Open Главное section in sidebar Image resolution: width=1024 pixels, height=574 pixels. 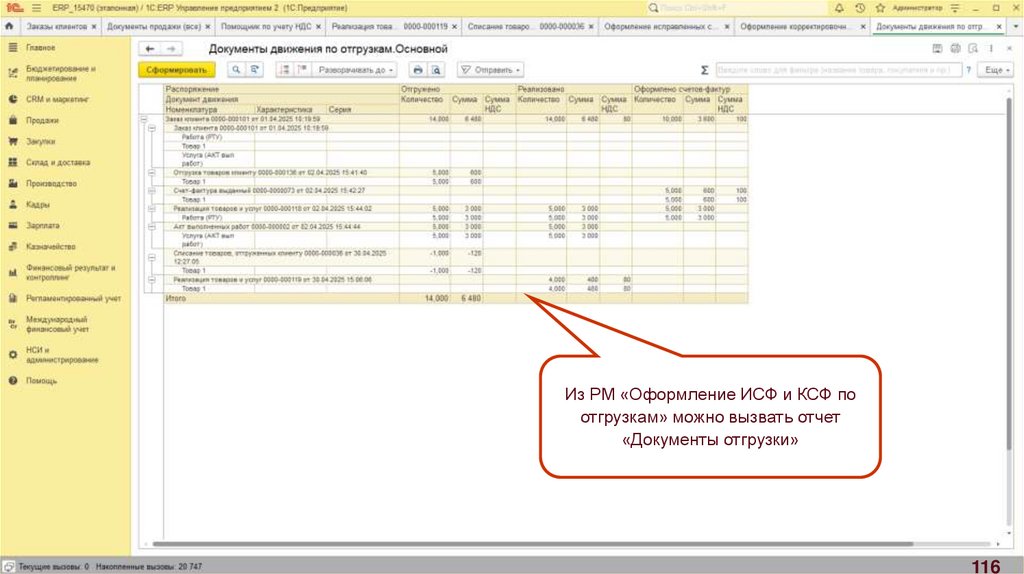[40, 48]
